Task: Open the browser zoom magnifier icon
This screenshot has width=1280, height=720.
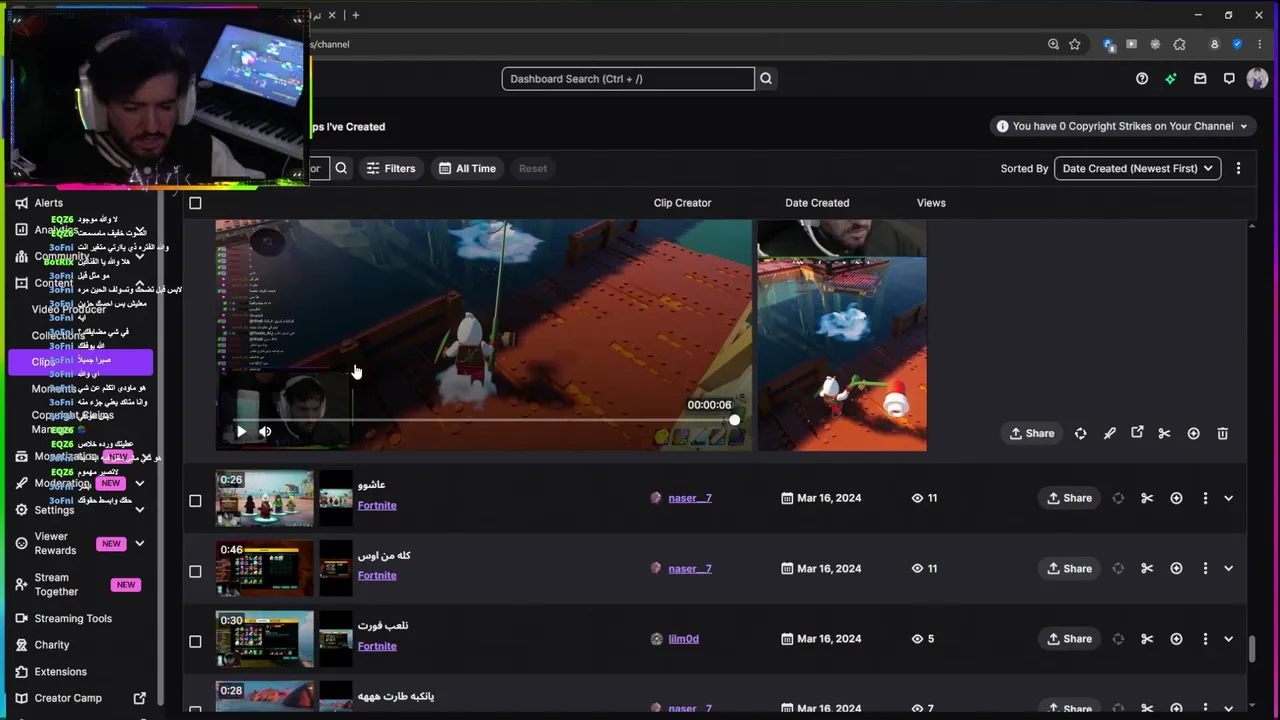Action: click(1053, 44)
